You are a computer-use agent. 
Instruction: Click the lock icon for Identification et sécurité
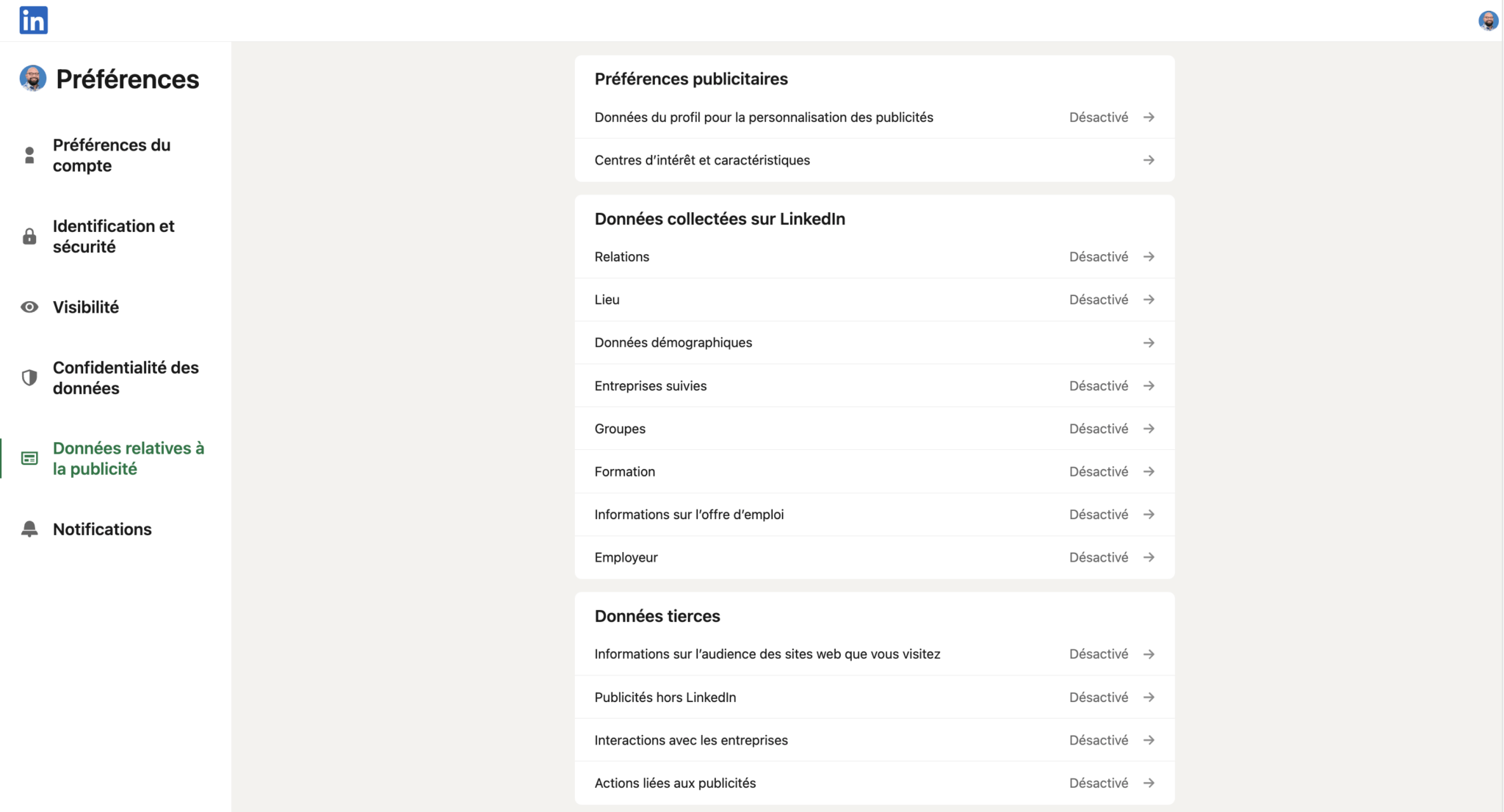click(29, 236)
